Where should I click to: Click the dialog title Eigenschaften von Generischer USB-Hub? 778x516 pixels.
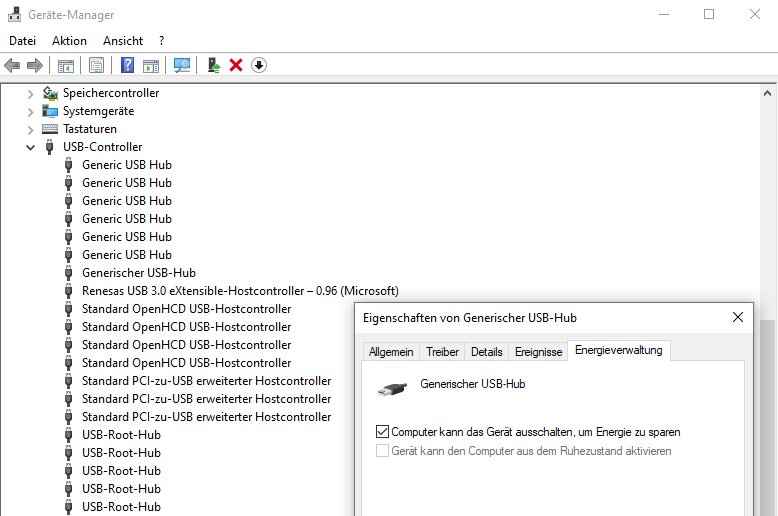pos(470,318)
